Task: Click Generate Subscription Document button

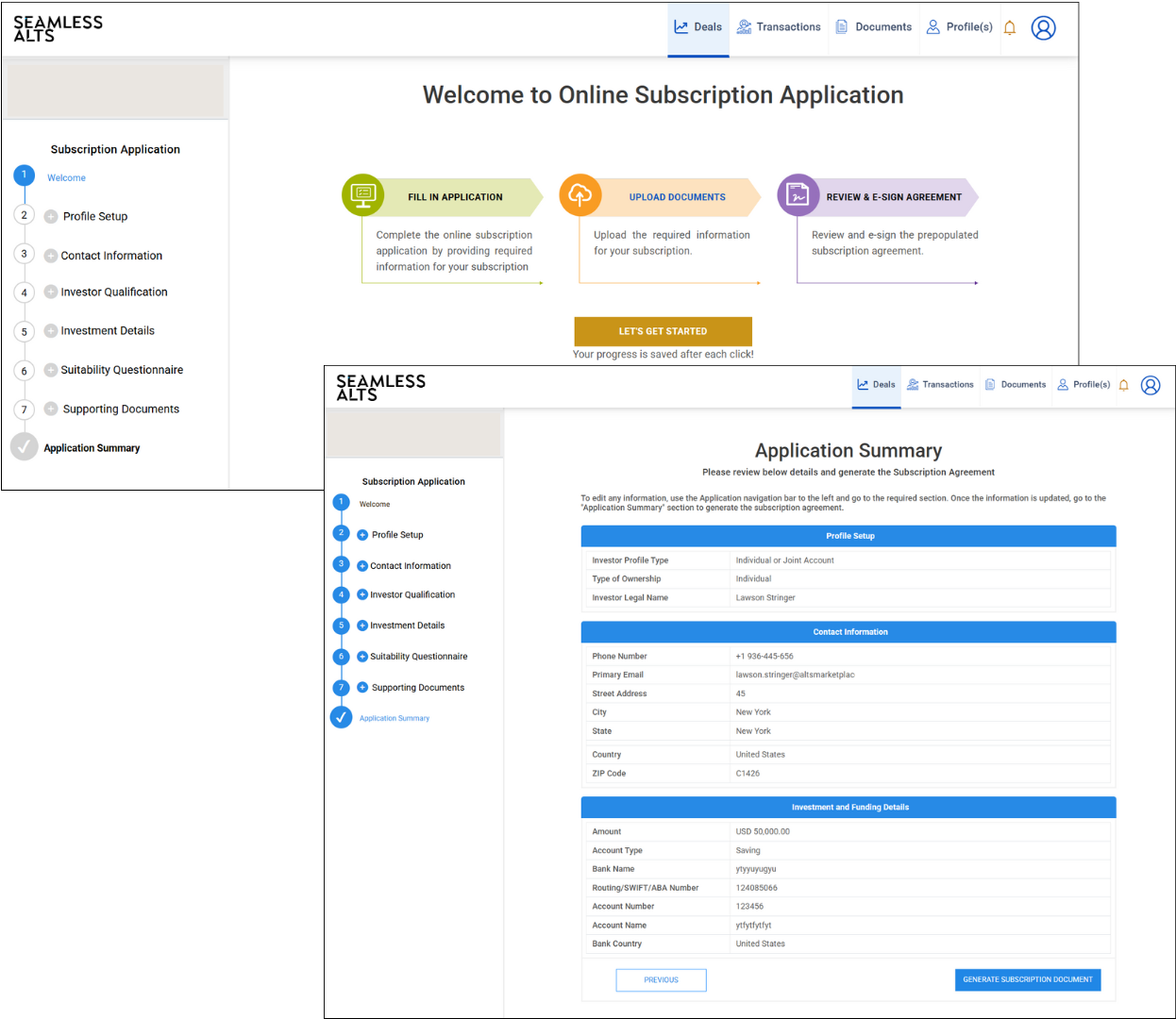Action: point(1027,979)
